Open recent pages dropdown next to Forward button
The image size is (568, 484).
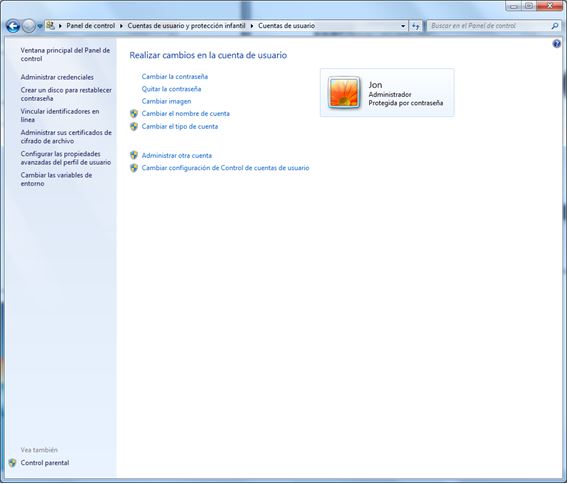[x=39, y=26]
